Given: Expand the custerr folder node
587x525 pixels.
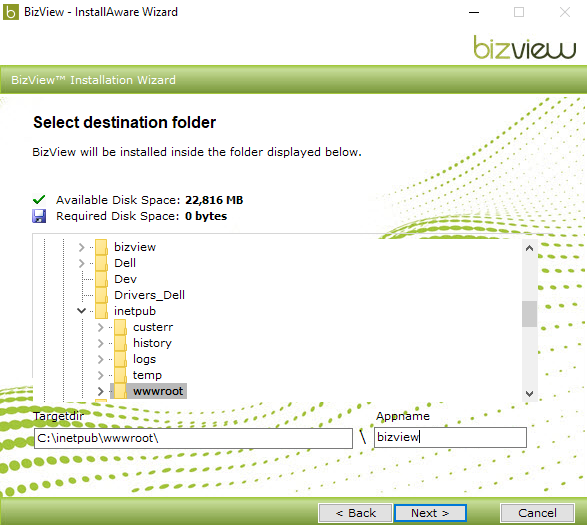Looking at the screenshot, I should tap(100, 327).
